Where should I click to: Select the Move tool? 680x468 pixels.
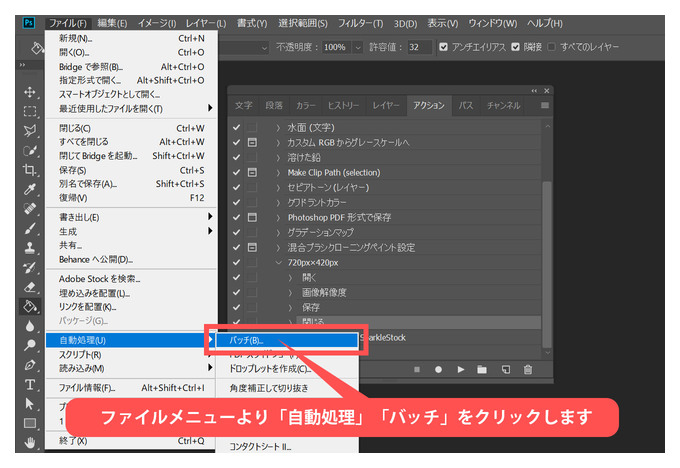(29, 92)
